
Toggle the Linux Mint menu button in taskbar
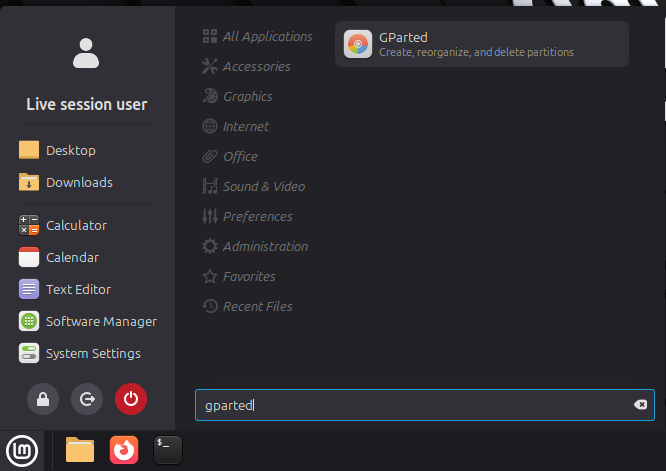click(x=22, y=451)
